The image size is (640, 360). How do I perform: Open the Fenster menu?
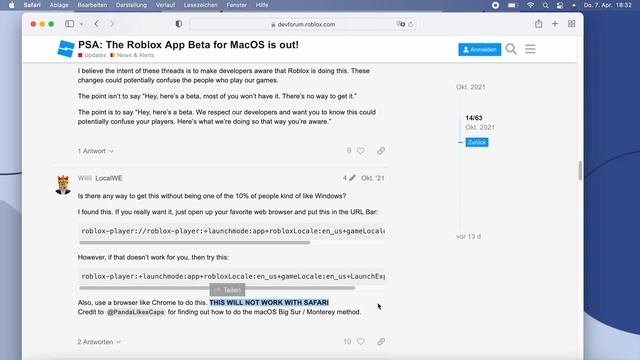[237, 5]
